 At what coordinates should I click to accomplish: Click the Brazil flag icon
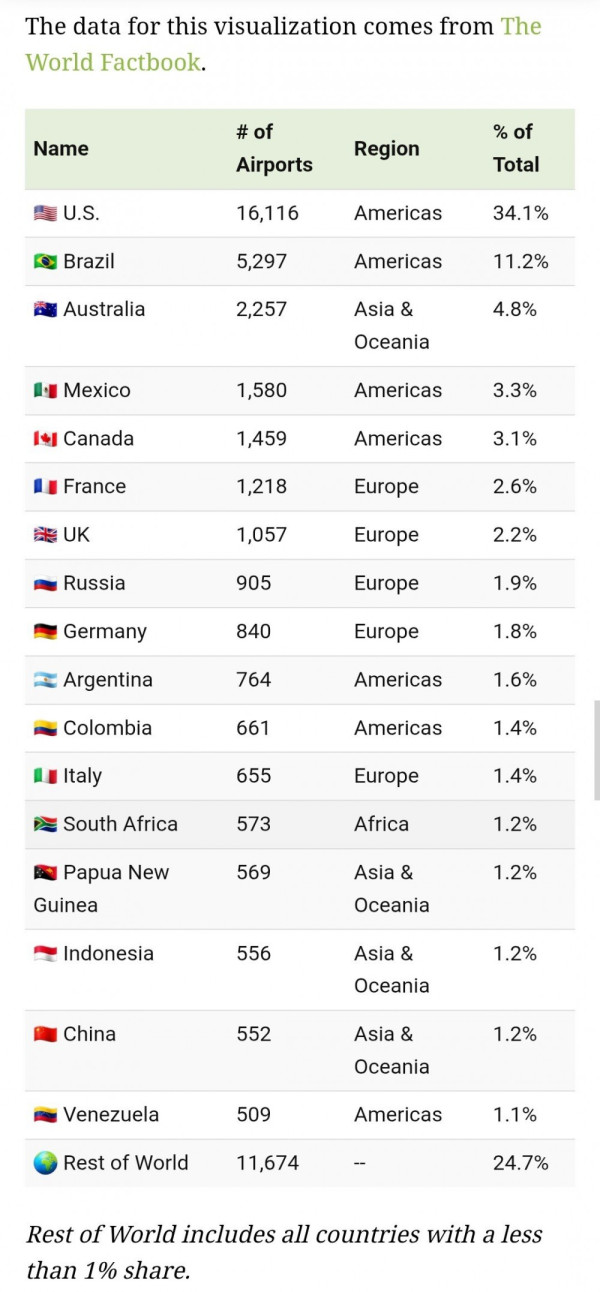(x=45, y=262)
